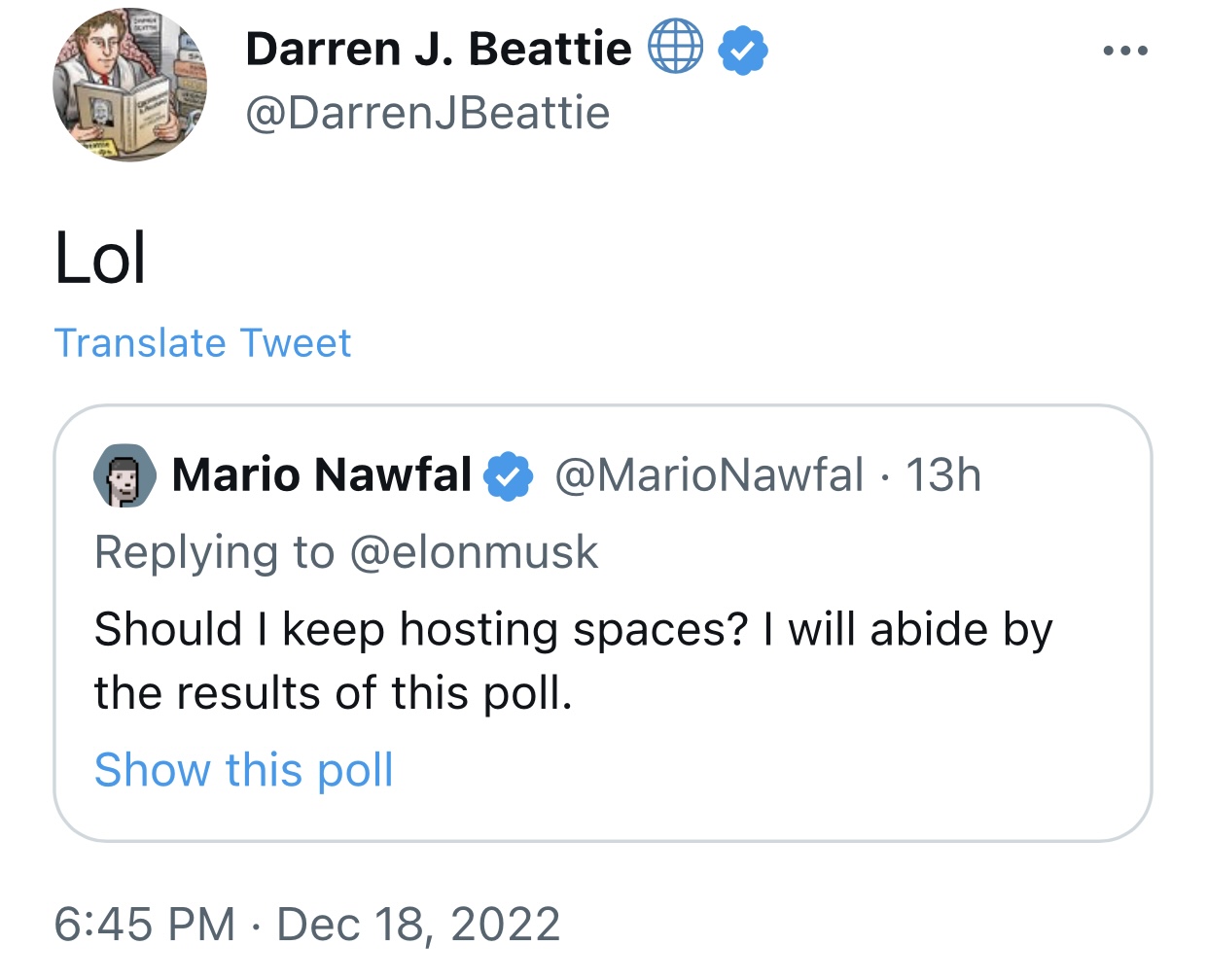Click Mario Nawfal's small pixel avatar
Image resolution: width=1207 pixels, height=980 pixels.
click(x=124, y=475)
